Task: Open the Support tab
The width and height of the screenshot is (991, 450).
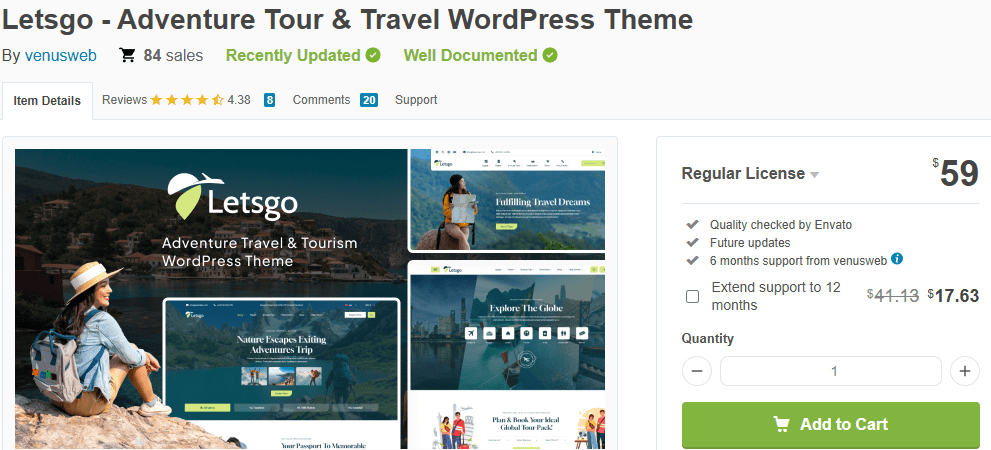Action: (x=416, y=100)
